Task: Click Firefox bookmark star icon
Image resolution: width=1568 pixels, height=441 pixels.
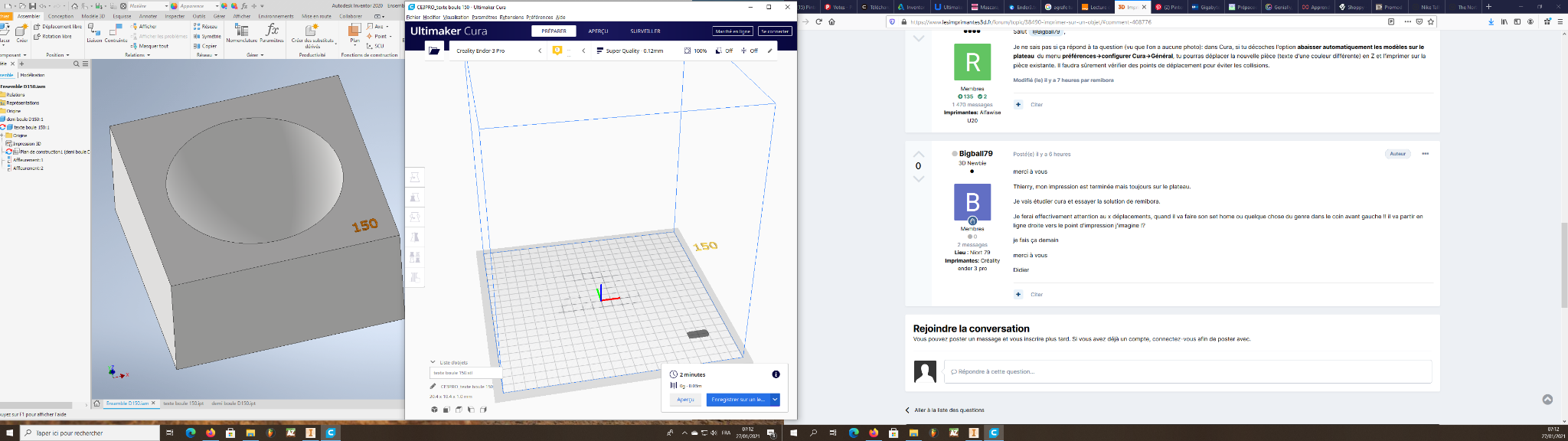Action: click(1430, 21)
